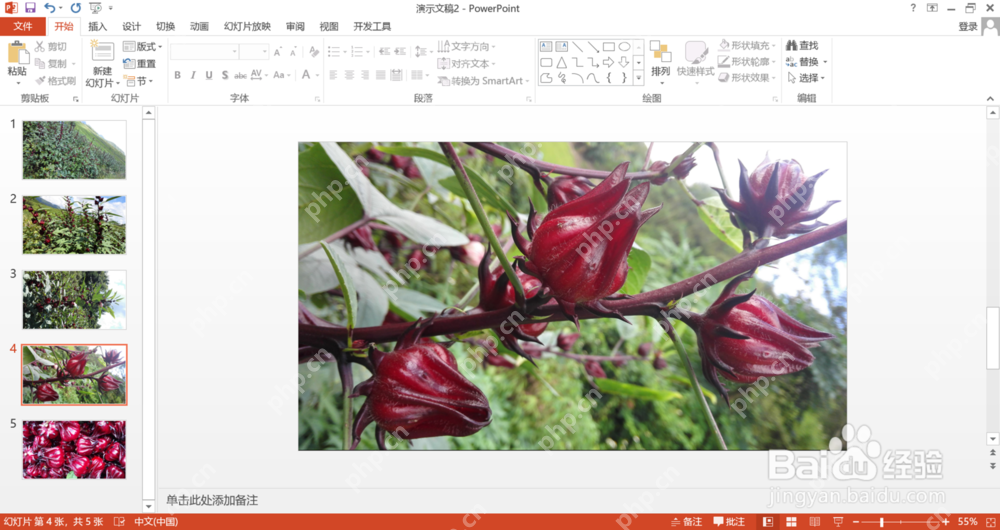1000x530 pixels.
Task: Click the 55% zoom level
Action: (x=967, y=522)
